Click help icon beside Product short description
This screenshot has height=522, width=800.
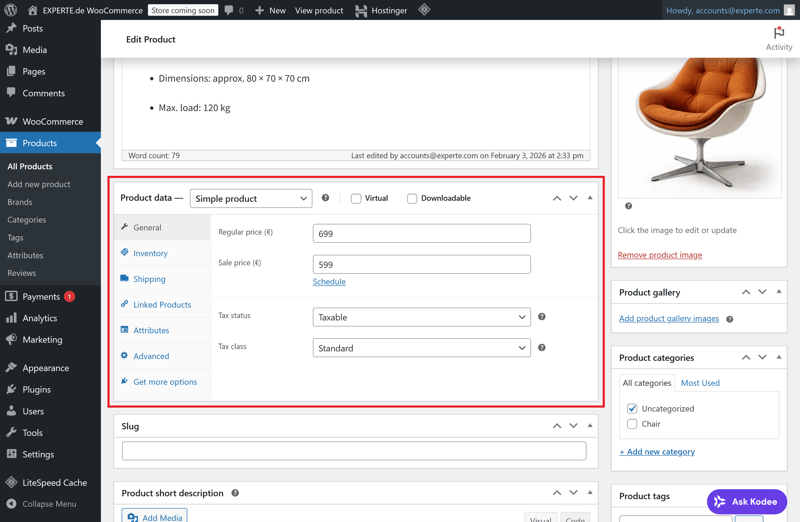click(235, 493)
